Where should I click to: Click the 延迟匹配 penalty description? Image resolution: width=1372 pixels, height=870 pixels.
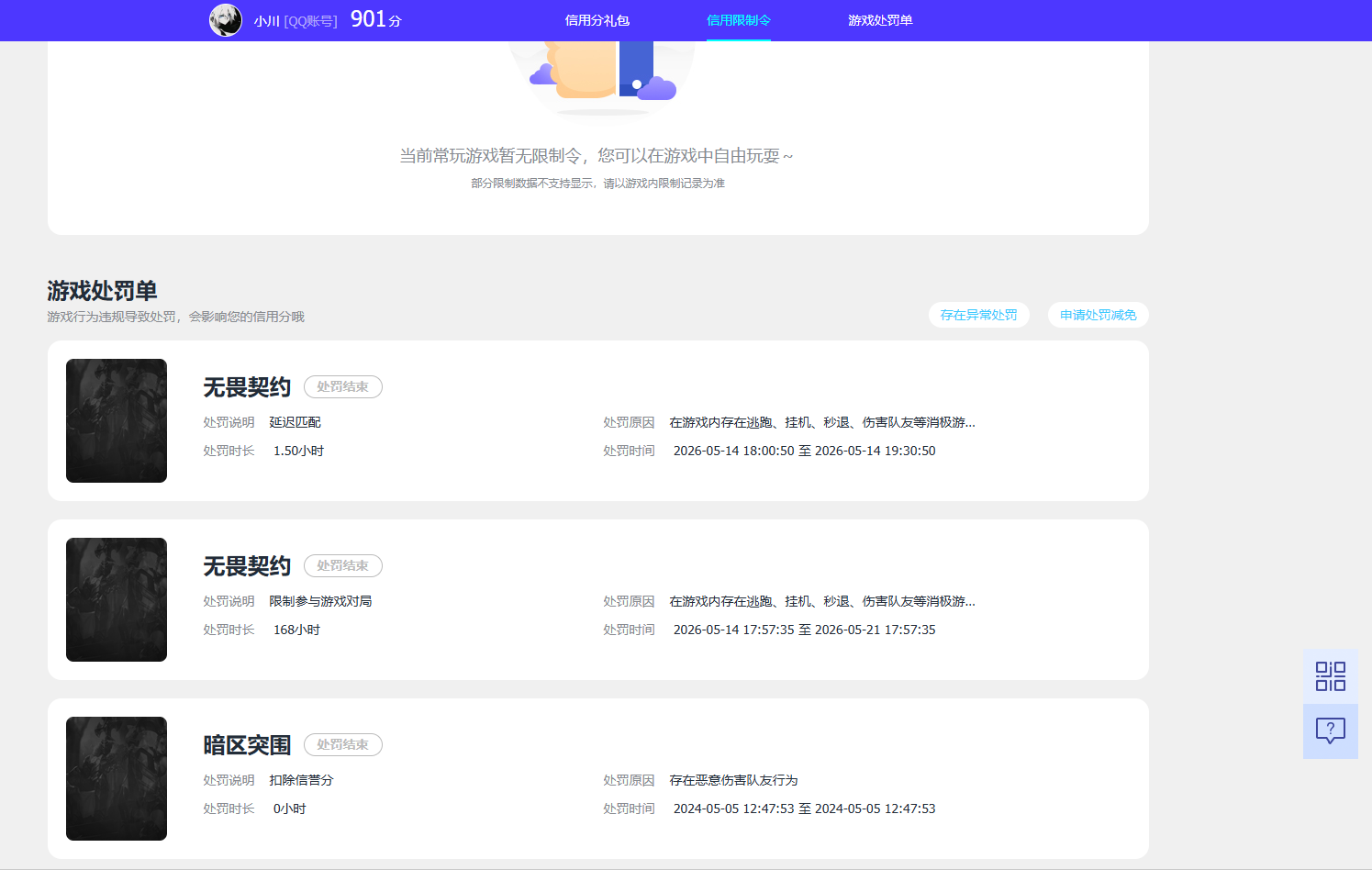click(x=295, y=422)
